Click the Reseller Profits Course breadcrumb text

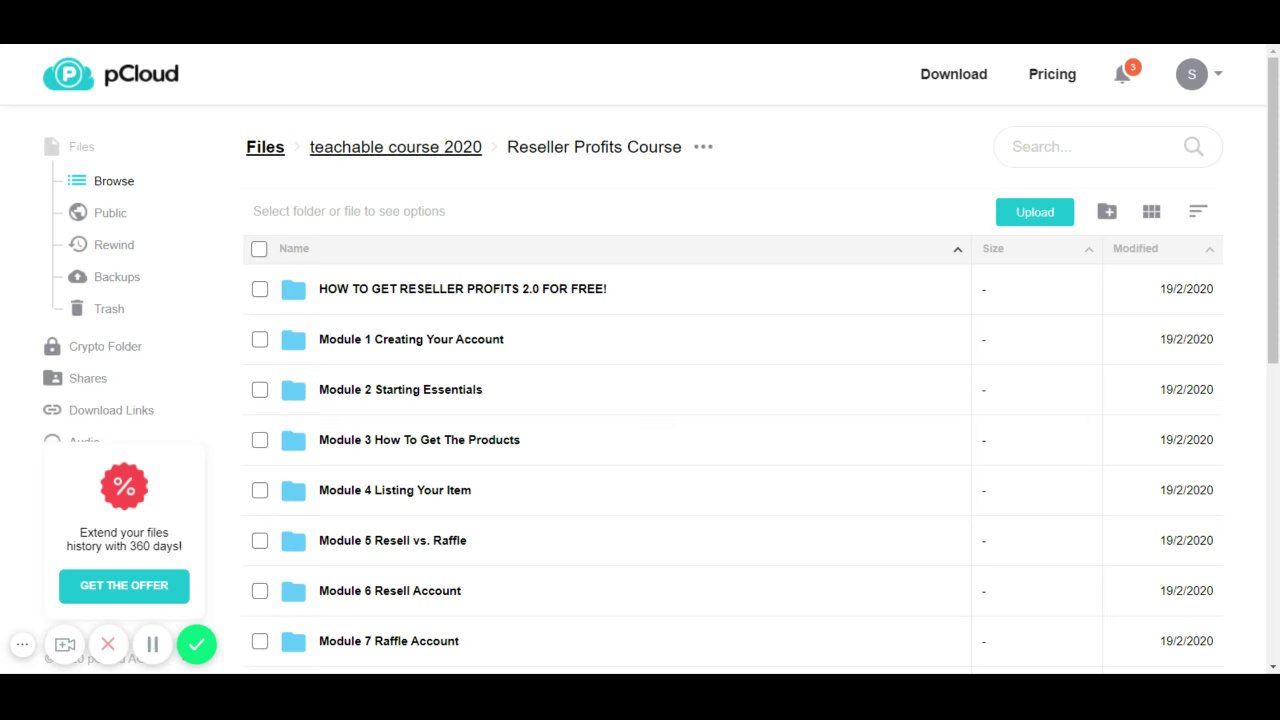(x=594, y=147)
